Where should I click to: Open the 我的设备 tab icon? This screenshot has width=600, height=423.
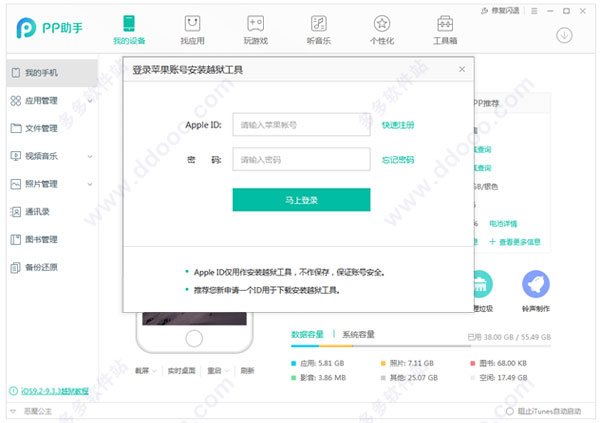[129, 24]
